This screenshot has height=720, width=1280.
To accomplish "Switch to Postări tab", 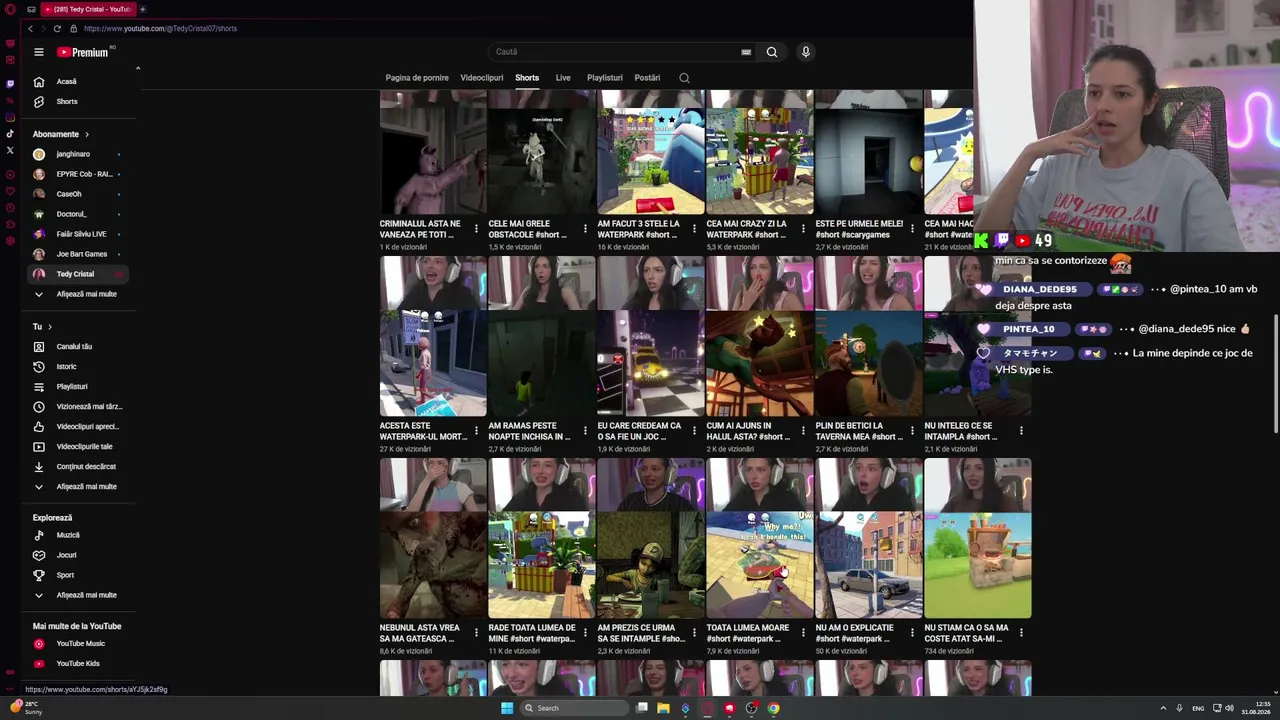I will pos(647,78).
